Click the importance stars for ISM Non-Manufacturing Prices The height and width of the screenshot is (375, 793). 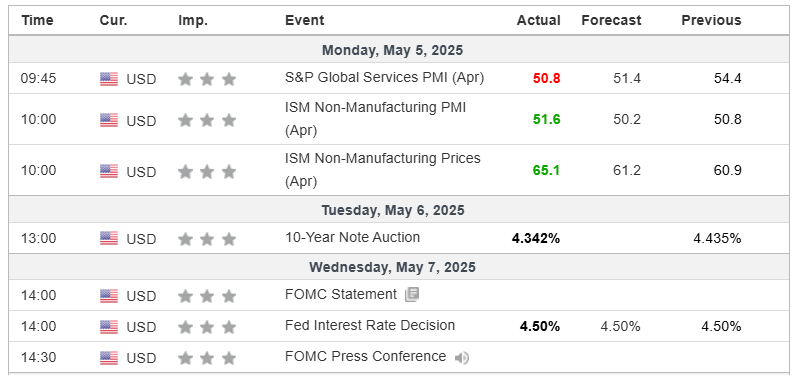[x=207, y=172]
